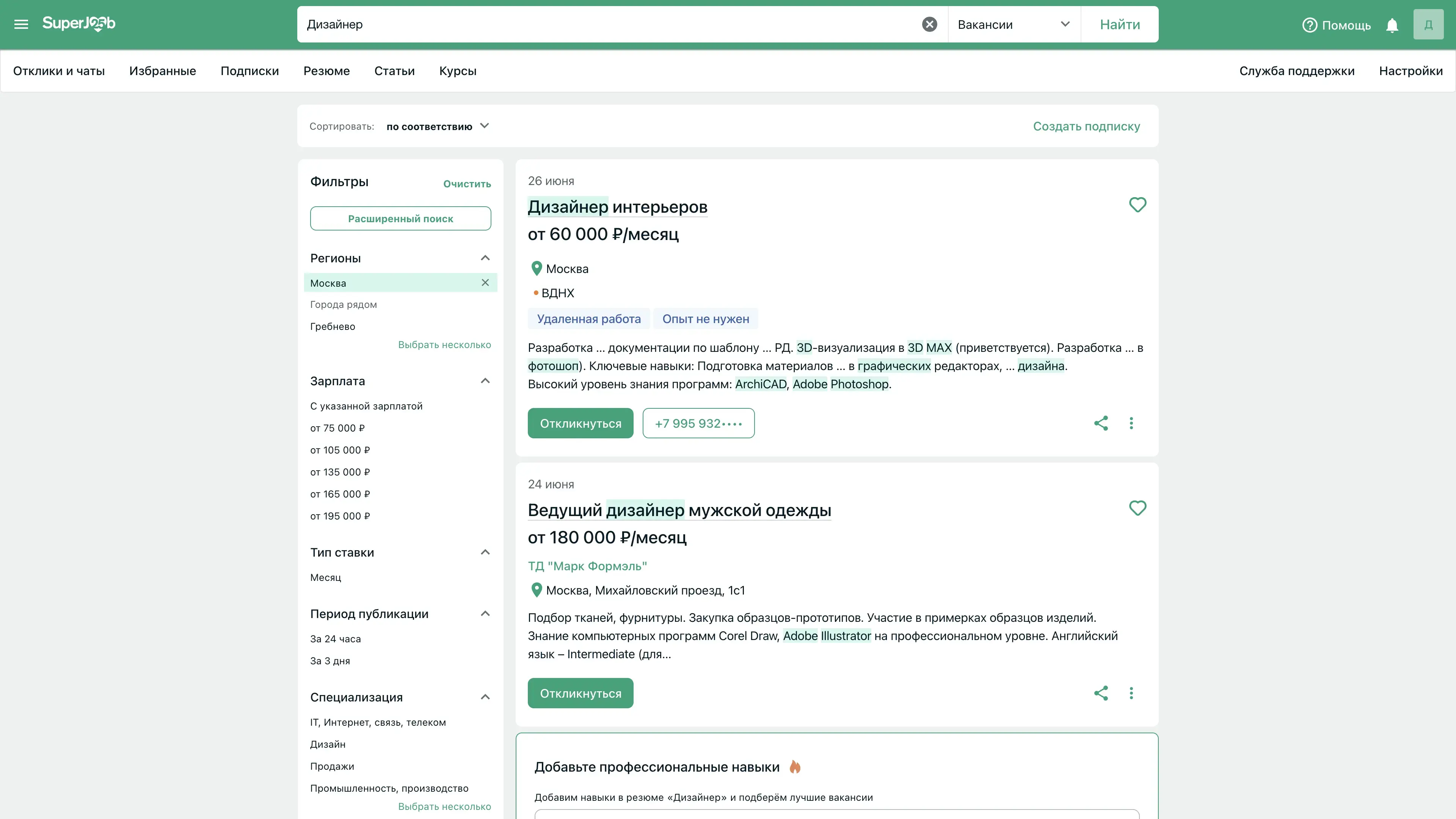Screen dimensions: 1456x819
Task: Click the Расширенный поиск button
Action: point(400,219)
